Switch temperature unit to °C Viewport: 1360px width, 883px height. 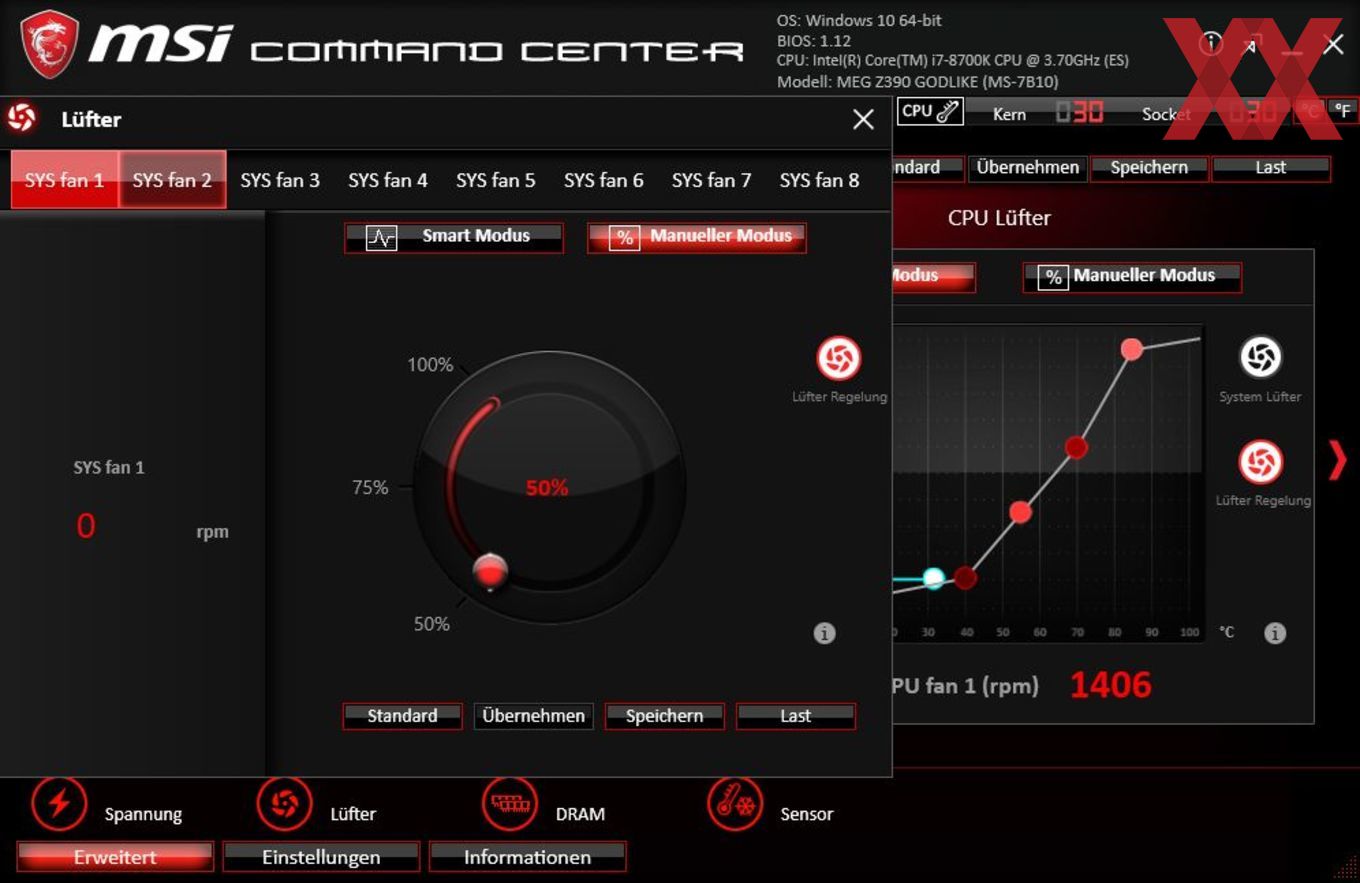pyautogui.click(x=1308, y=111)
